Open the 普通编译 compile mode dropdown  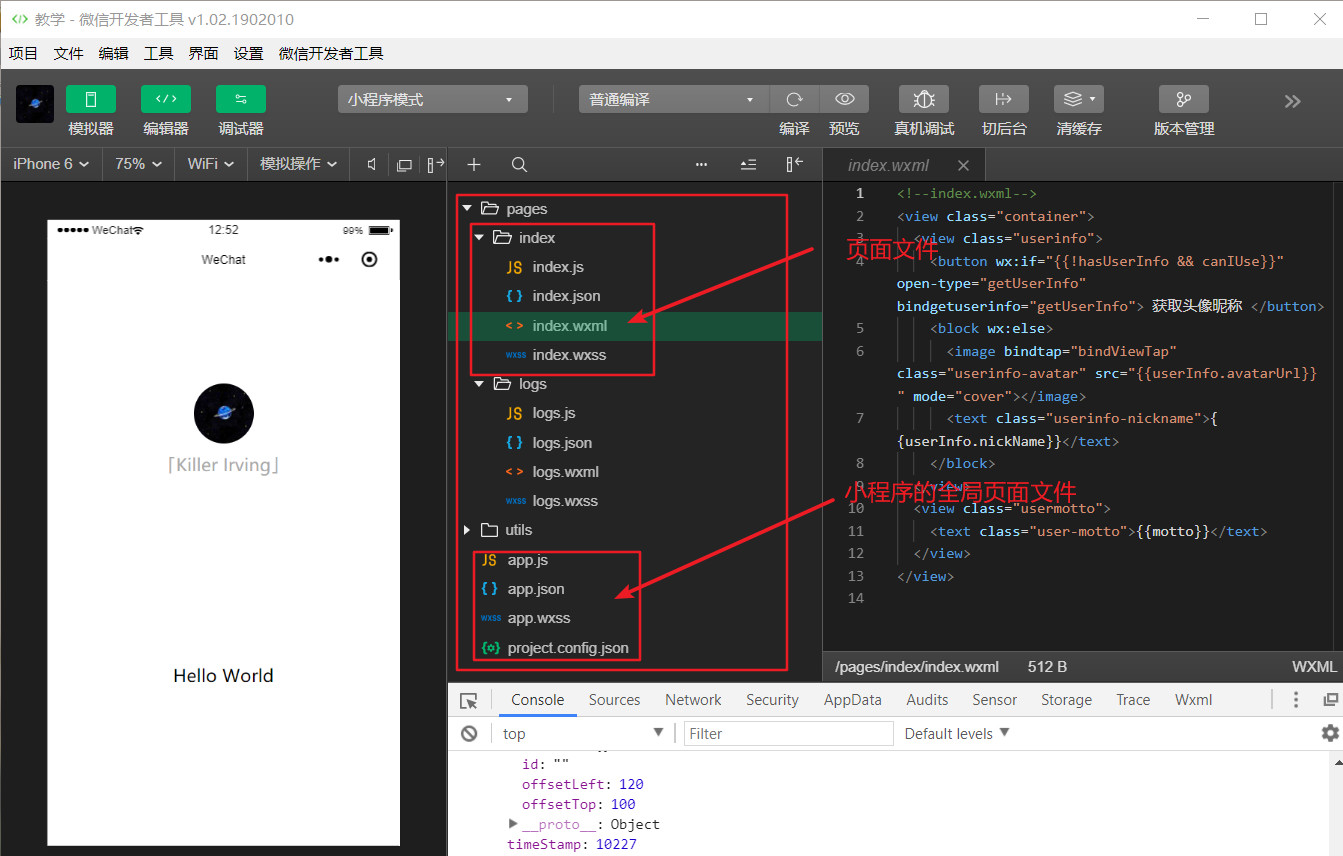click(x=674, y=99)
